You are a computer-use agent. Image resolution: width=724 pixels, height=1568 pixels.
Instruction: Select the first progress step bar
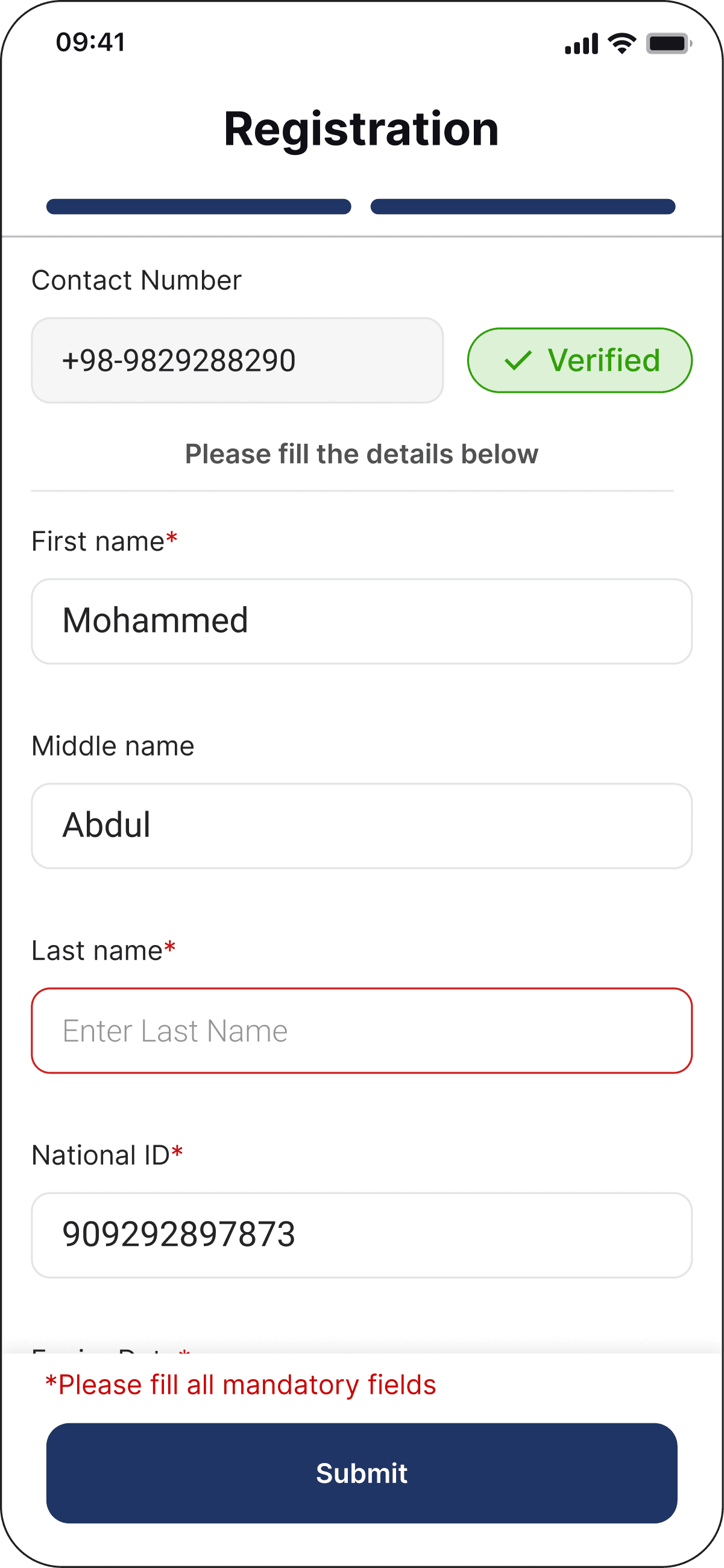coord(199,206)
